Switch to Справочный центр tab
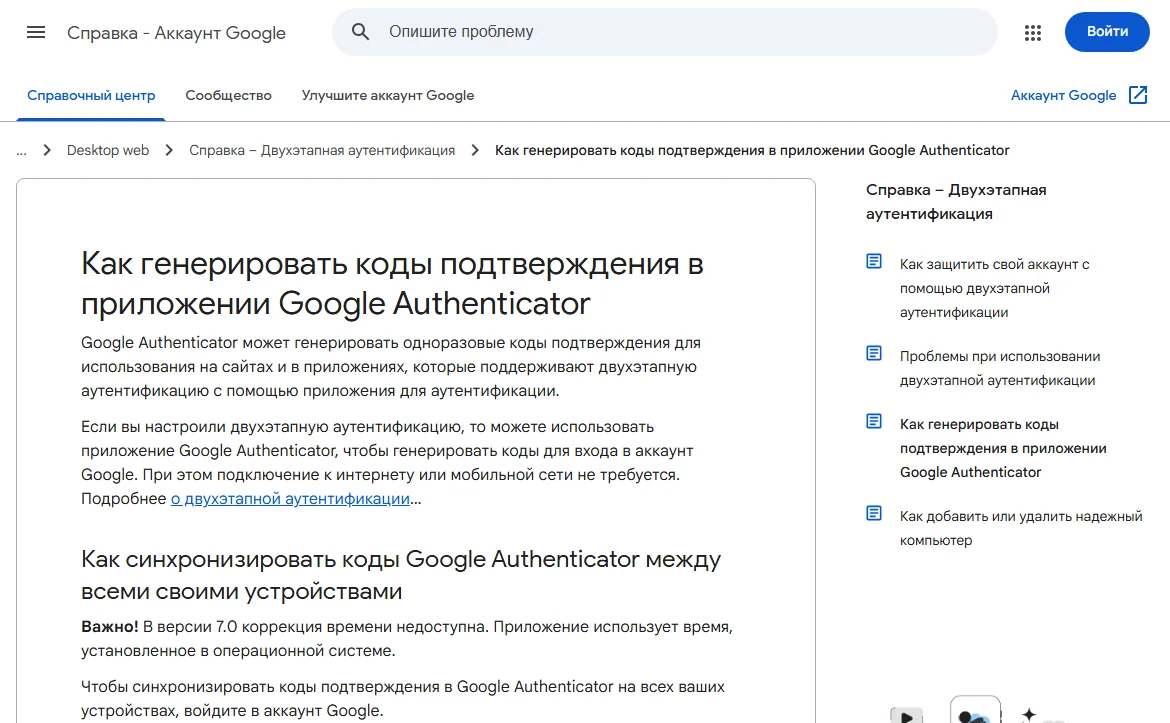This screenshot has height=723, width=1170. [x=91, y=96]
